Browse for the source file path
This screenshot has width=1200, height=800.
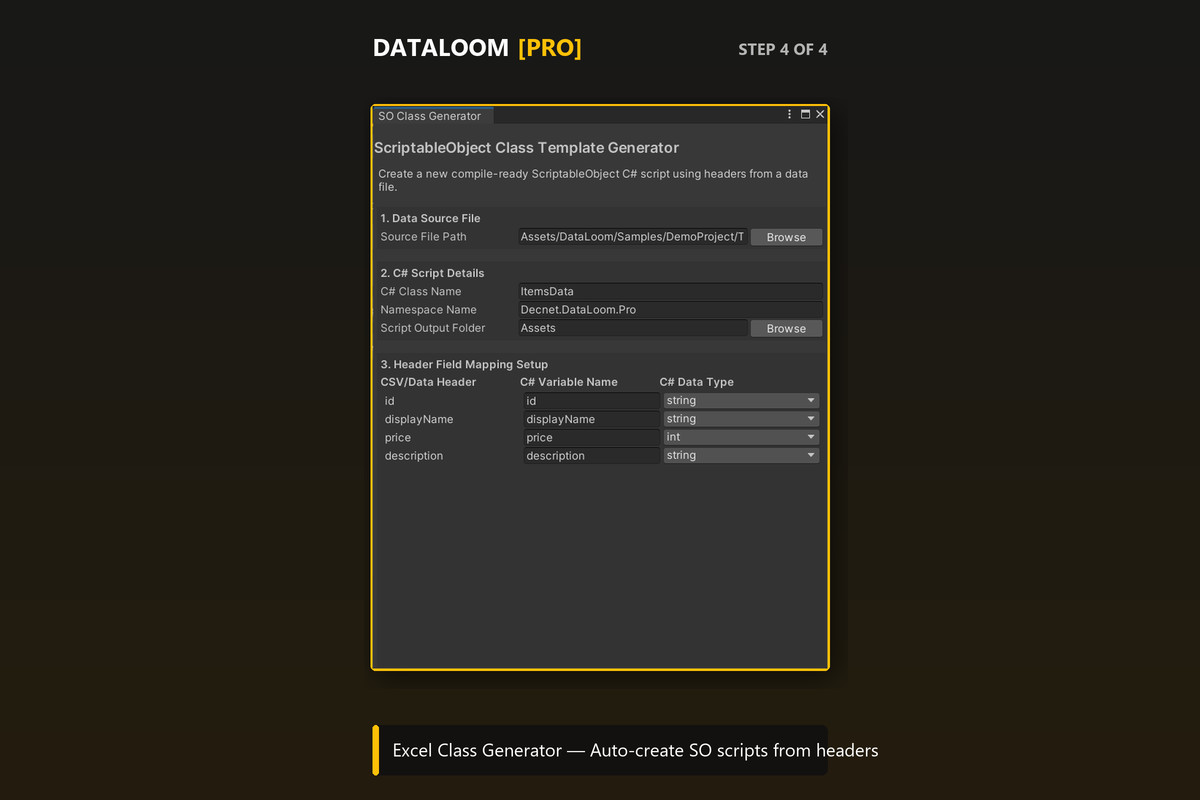pyautogui.click(x=786, y=237)
